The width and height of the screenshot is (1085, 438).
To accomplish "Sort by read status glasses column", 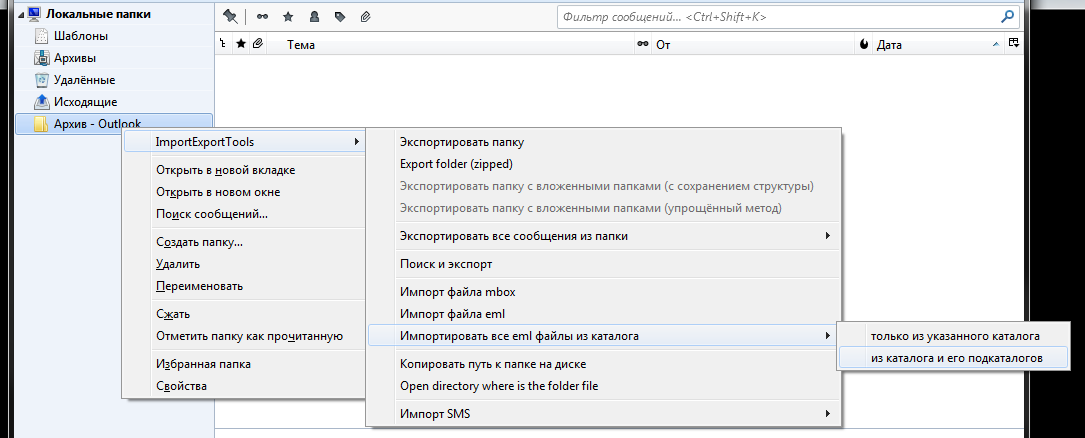I will pyautogui.click(x=644, y=44).
